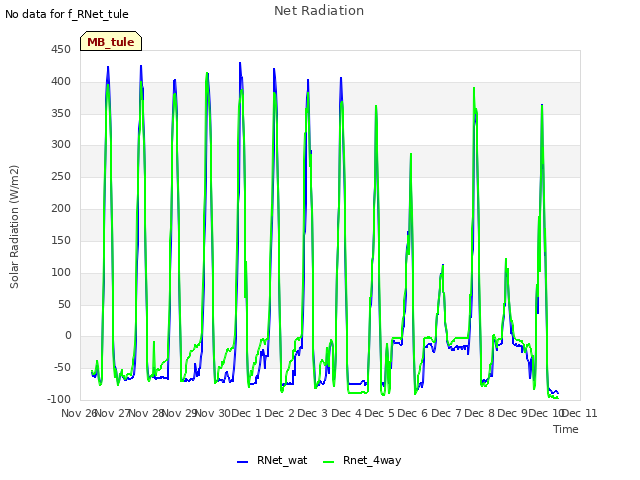Click the Net Radiation chart title

319,11
